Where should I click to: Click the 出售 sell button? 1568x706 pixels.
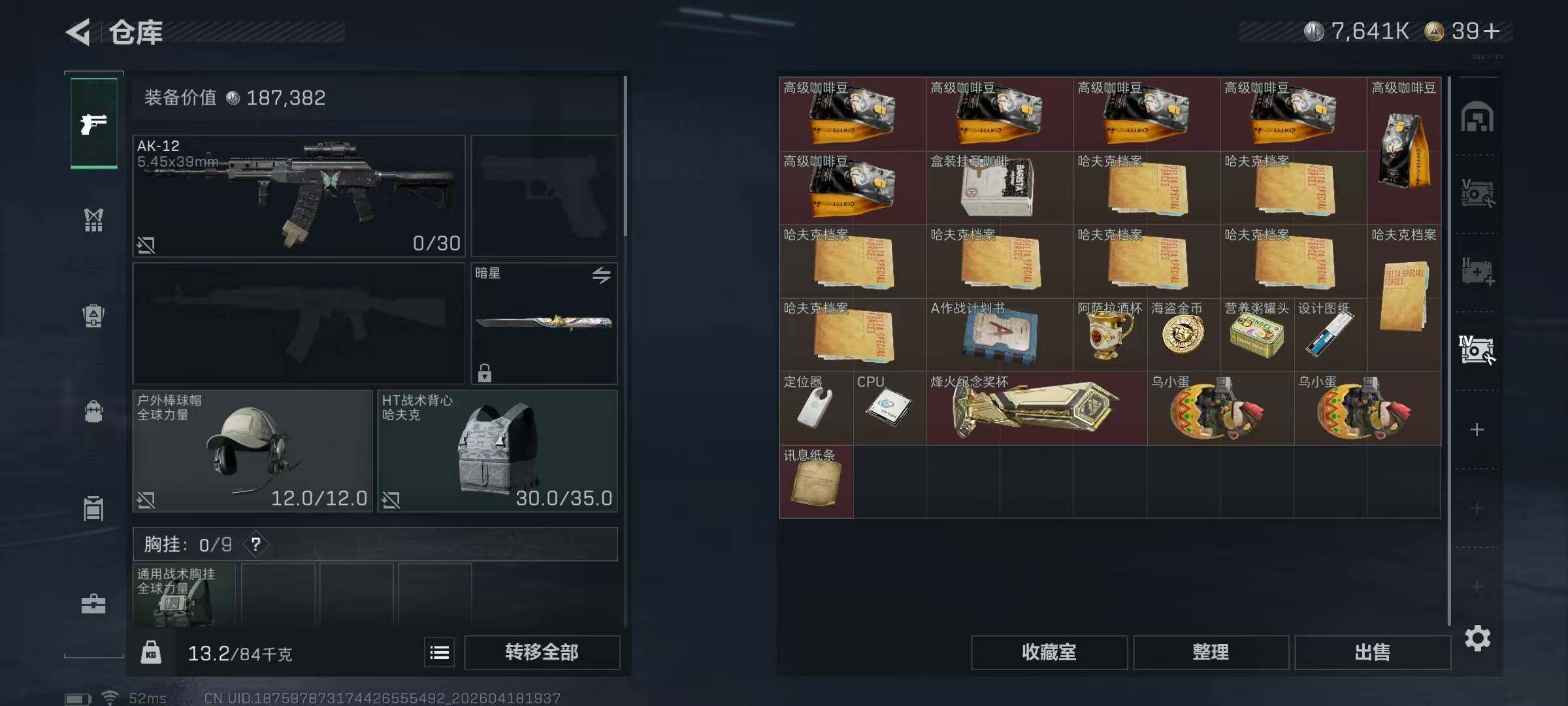tap(1373, 652)
